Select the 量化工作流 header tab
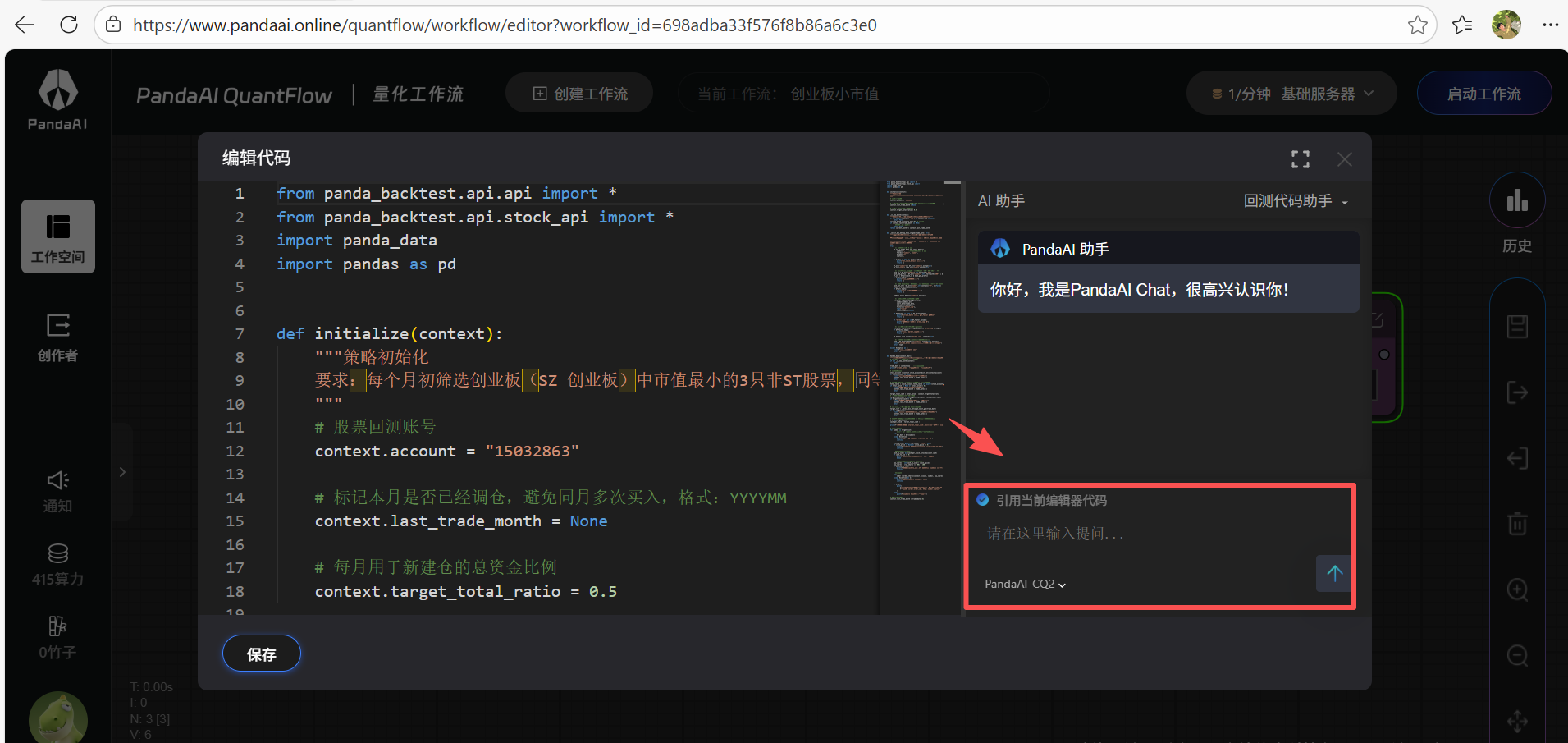 (418, 94)
